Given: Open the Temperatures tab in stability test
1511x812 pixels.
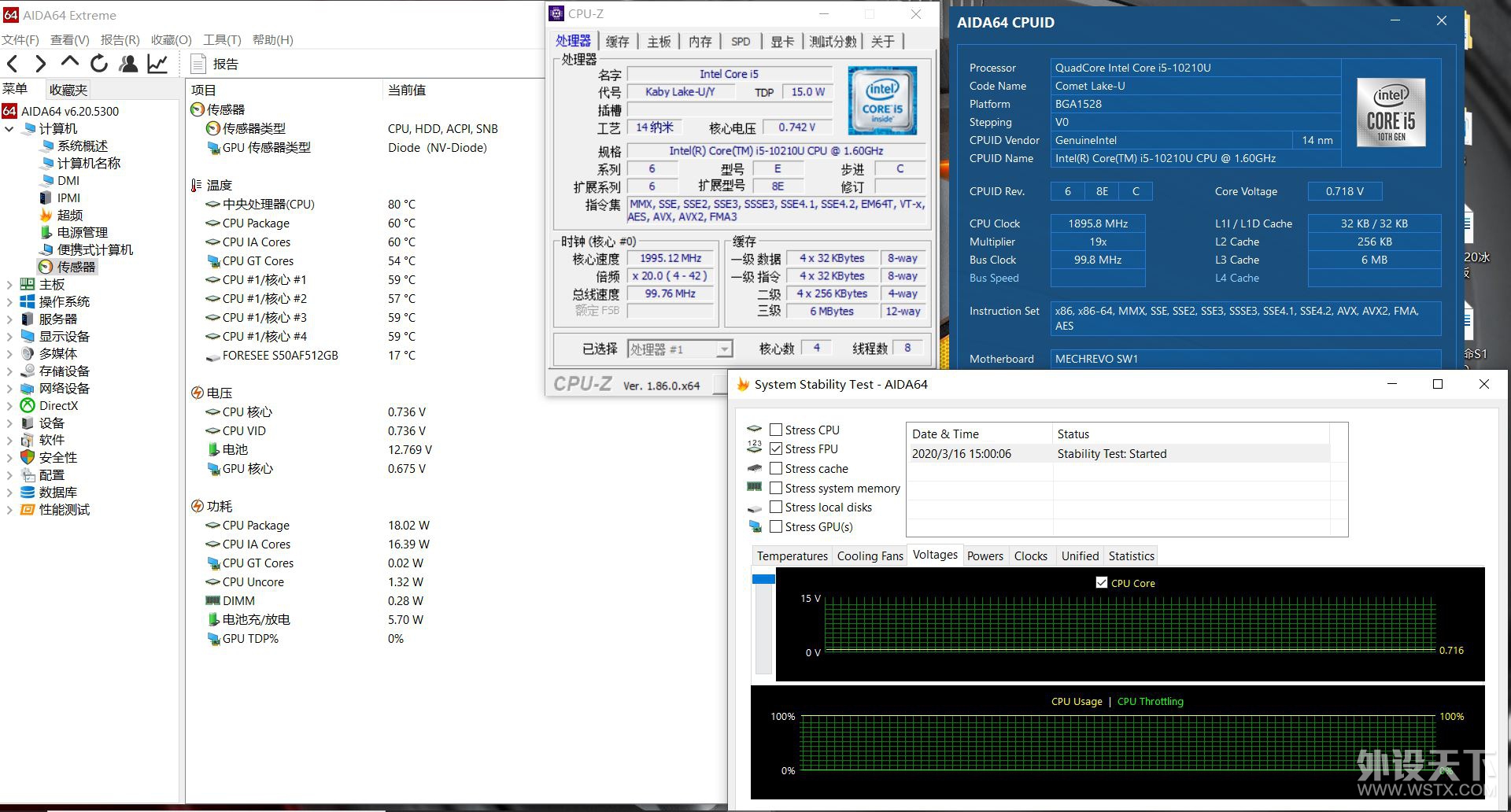Looking at the screenshot, I should tap(792, 555).
